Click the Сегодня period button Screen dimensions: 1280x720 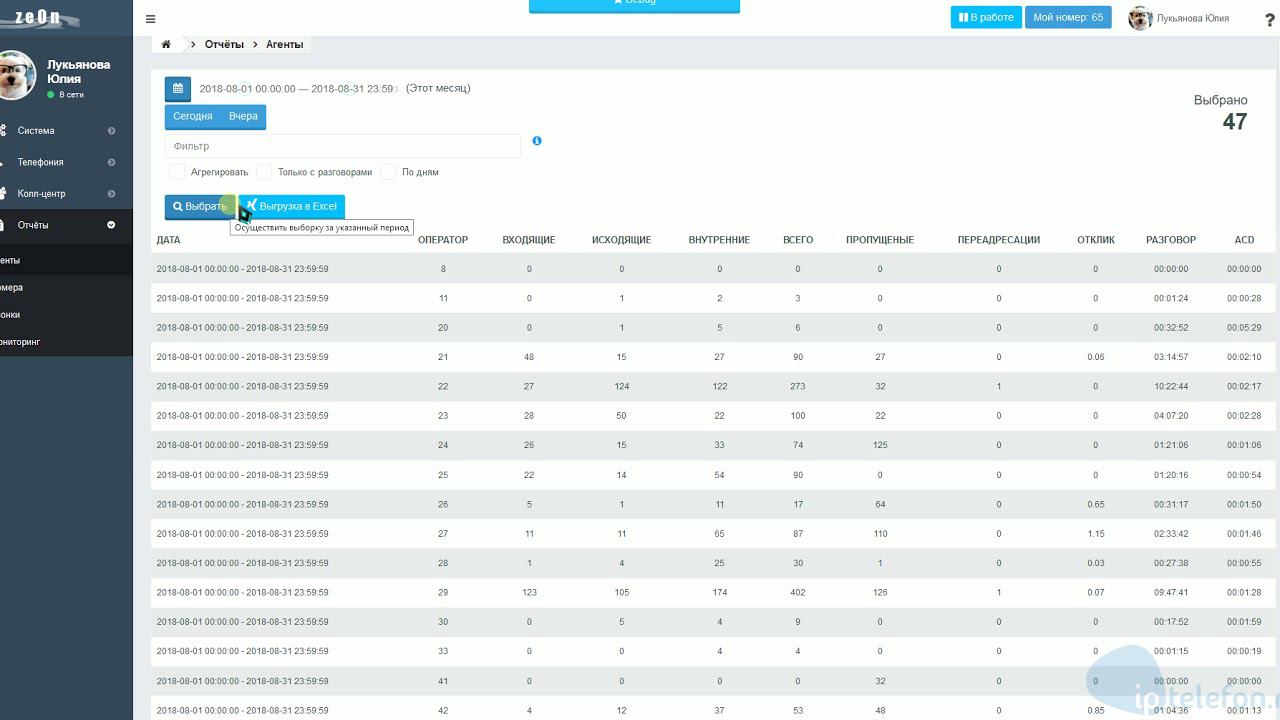pos(193,116)
